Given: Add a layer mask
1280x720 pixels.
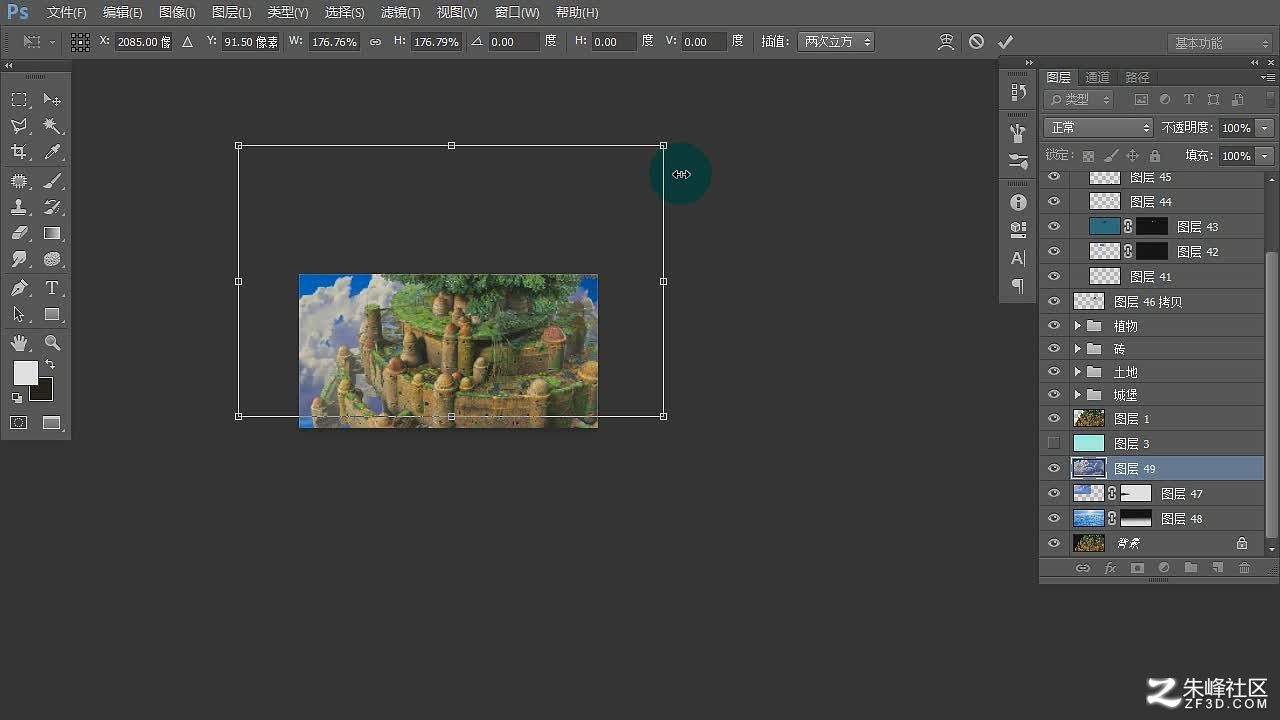Looking at the screenshot, I should (1137, 568).
